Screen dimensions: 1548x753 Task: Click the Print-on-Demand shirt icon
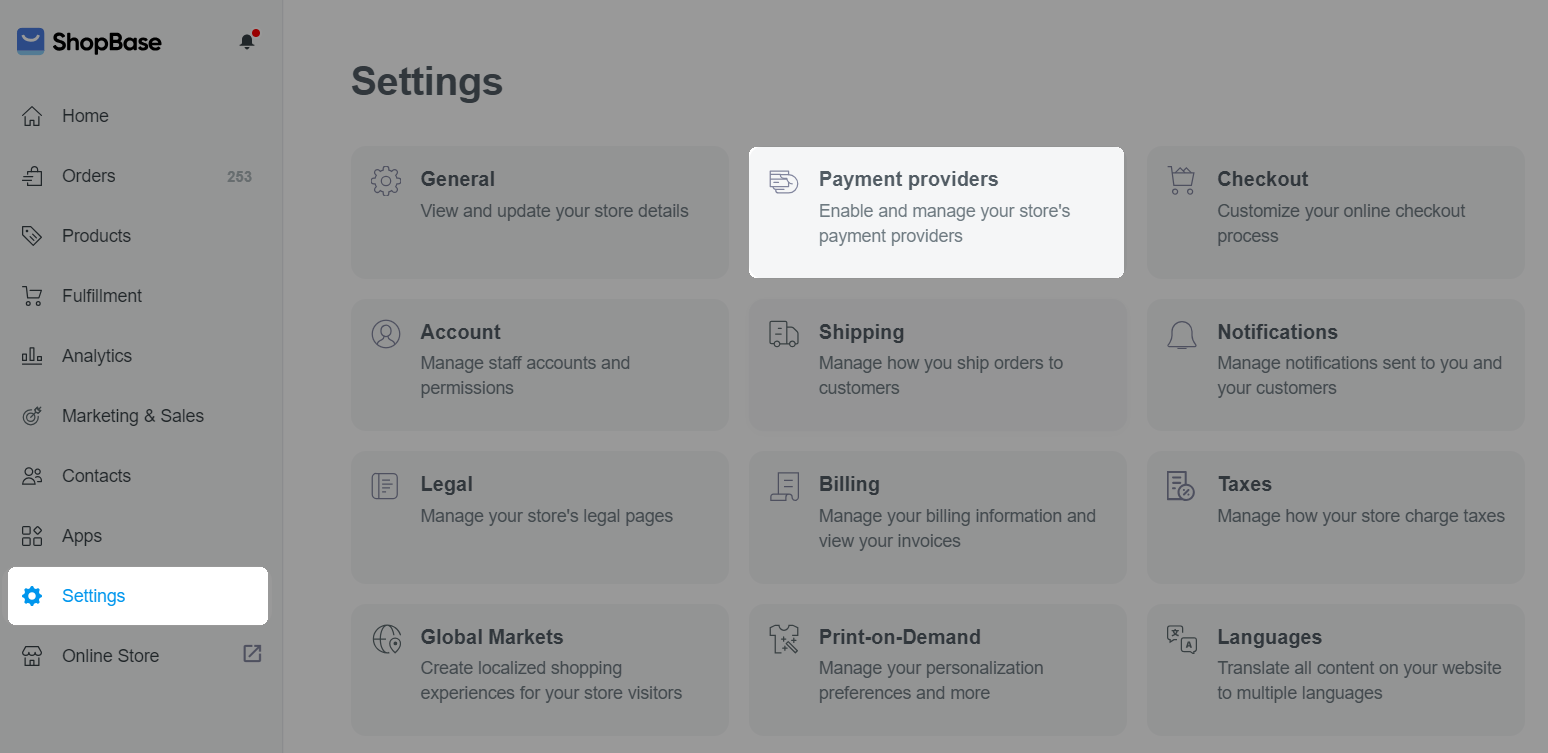[783, 639]
